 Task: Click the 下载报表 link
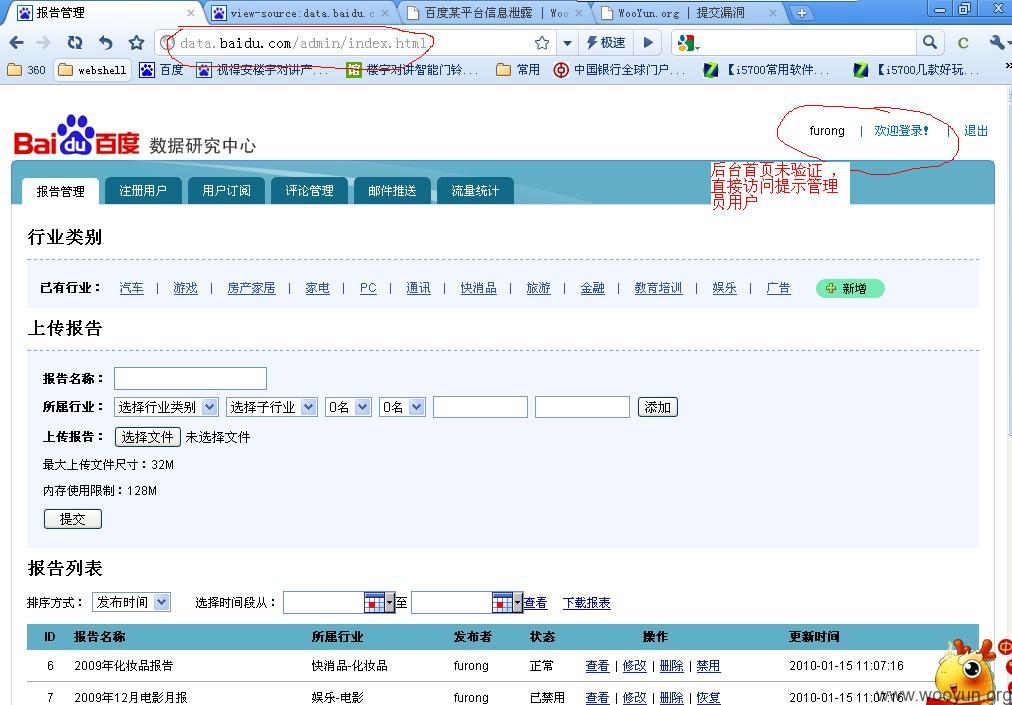coord(586,603)
